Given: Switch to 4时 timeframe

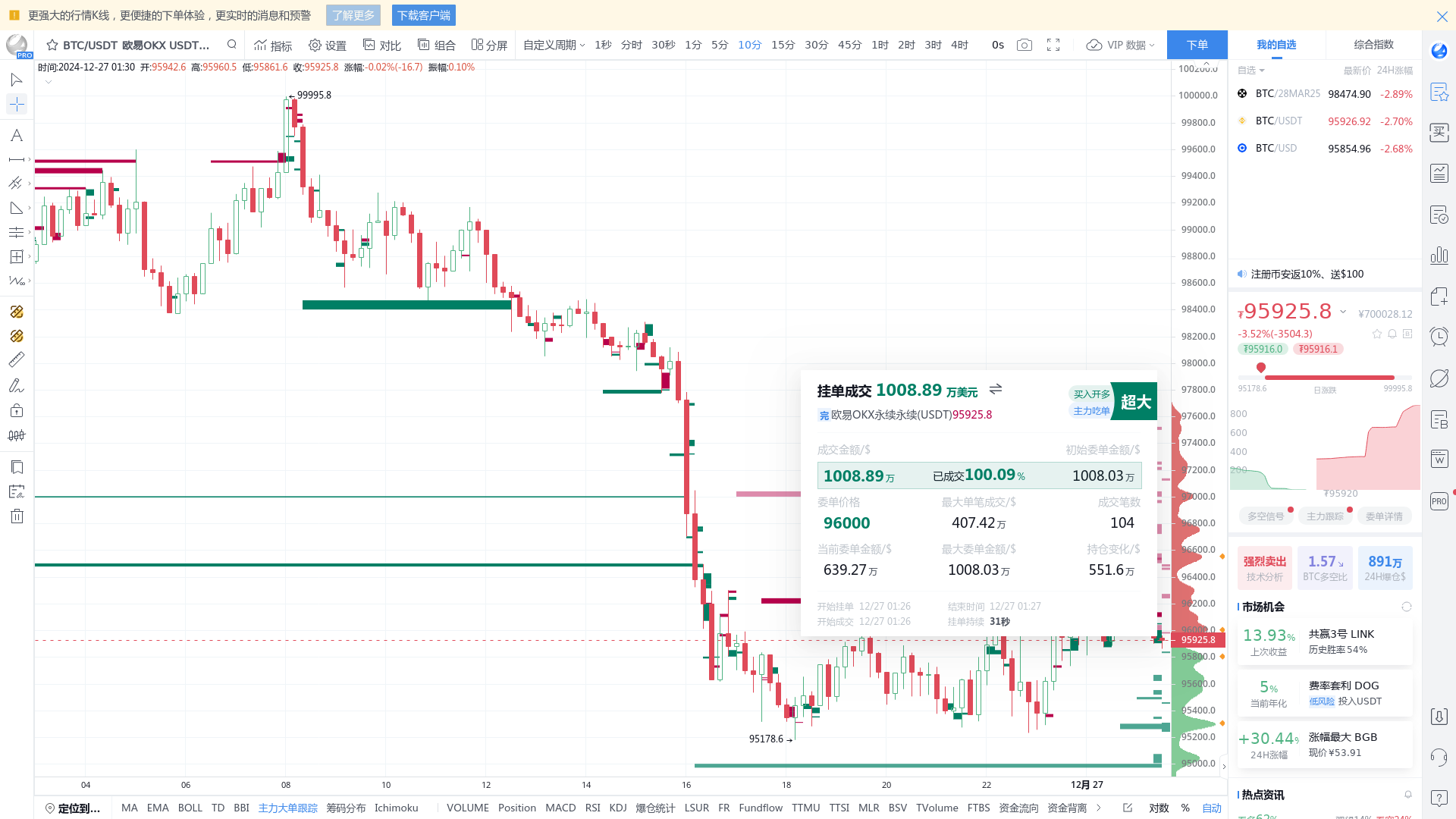Looking at the screenshot, I should pos(959,45).
